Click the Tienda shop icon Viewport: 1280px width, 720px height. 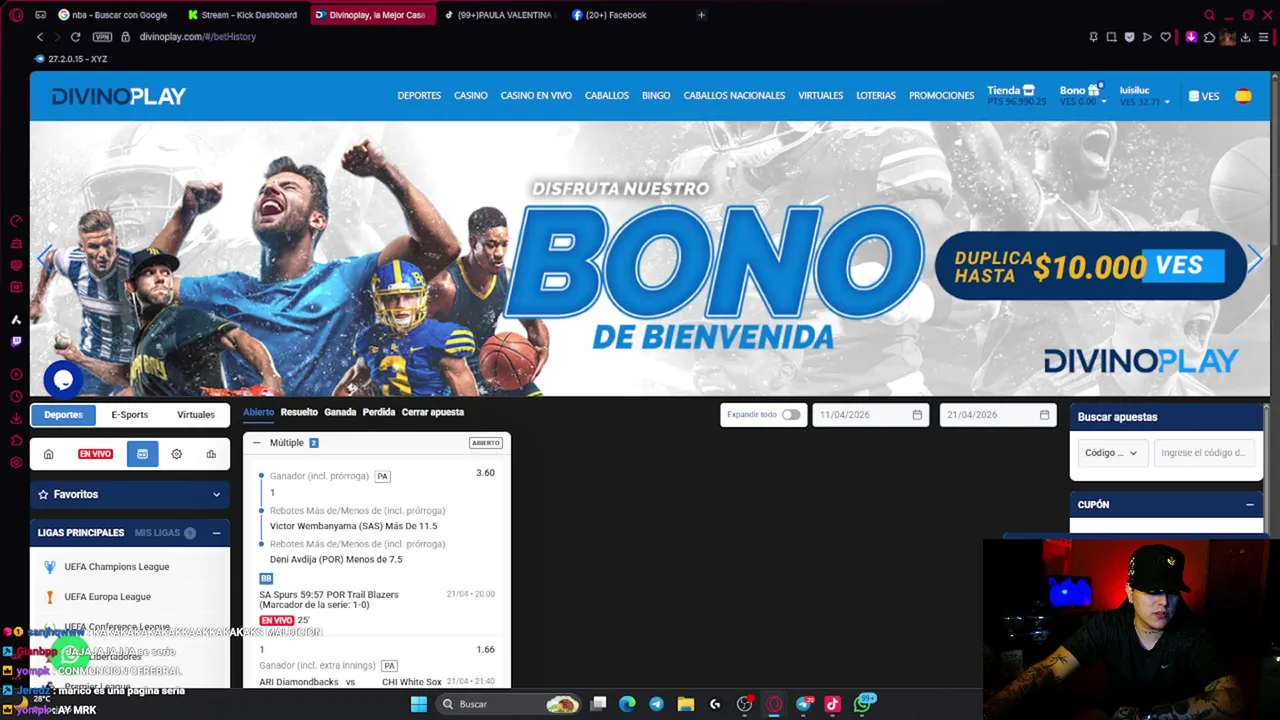[x=1029, y=90]
